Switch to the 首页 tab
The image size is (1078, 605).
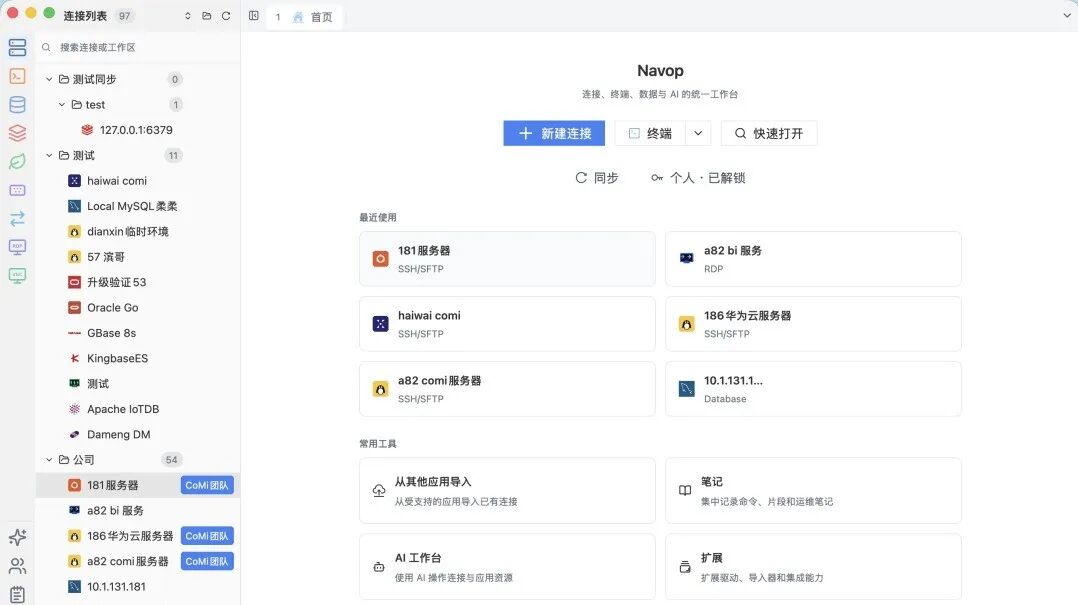[x=305, y=16]
